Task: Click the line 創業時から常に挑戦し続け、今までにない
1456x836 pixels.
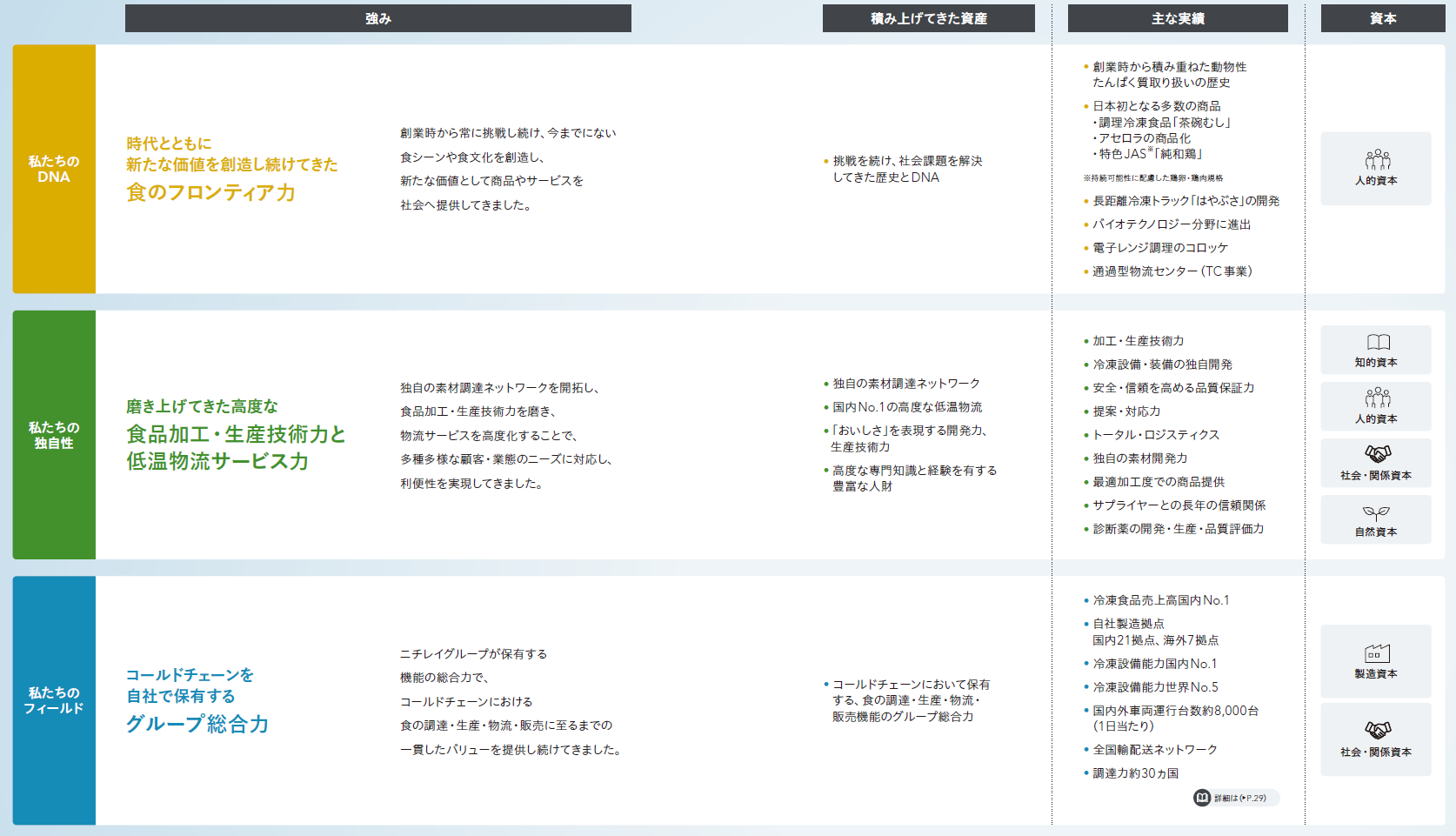Action: 508,133
